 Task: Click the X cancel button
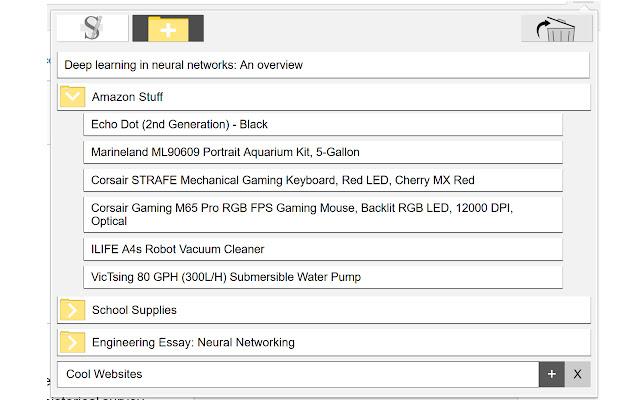(x=577, y=374)
